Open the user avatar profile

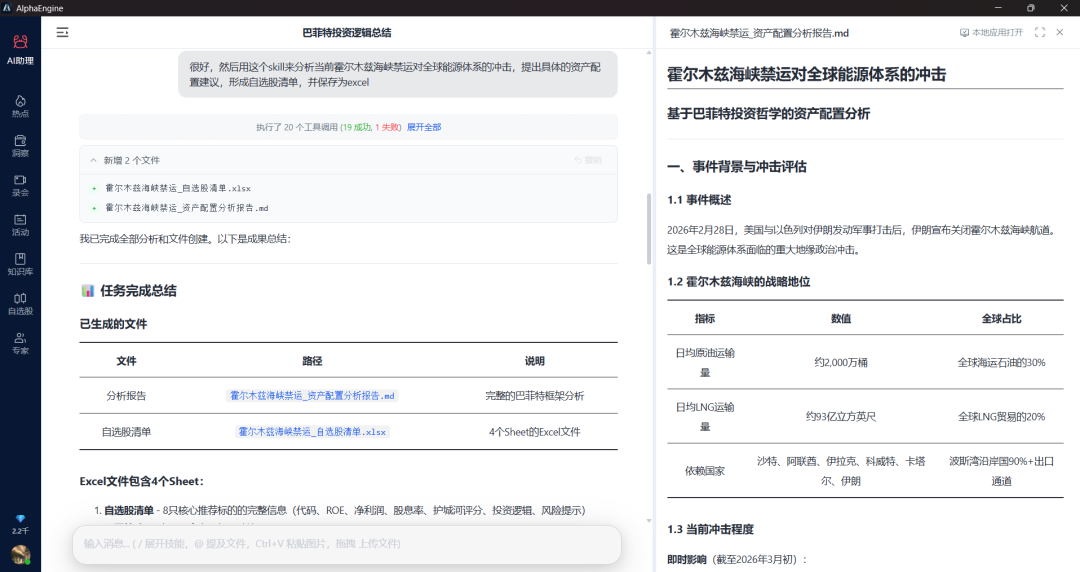pos(21,555)
